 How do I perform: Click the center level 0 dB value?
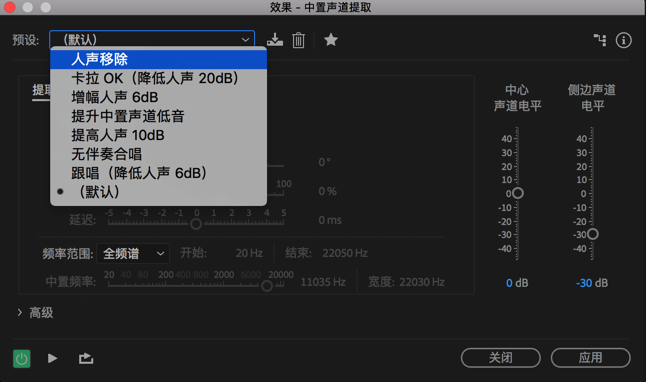(517, 283)
